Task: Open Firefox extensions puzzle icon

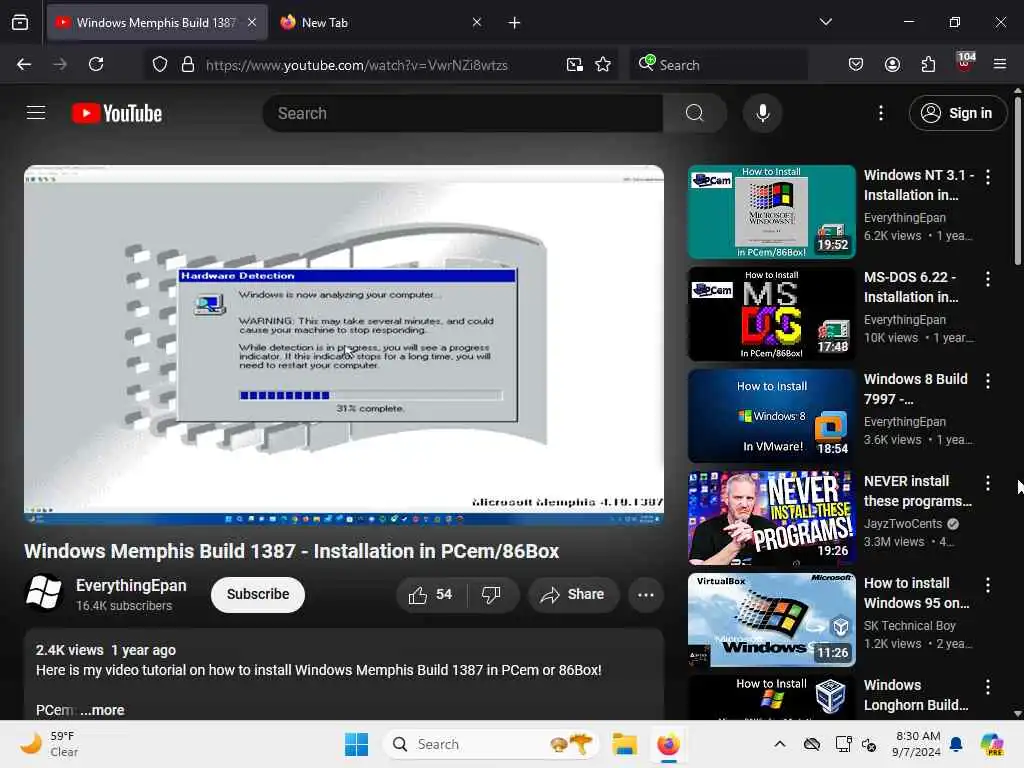Action: point(928,64)
